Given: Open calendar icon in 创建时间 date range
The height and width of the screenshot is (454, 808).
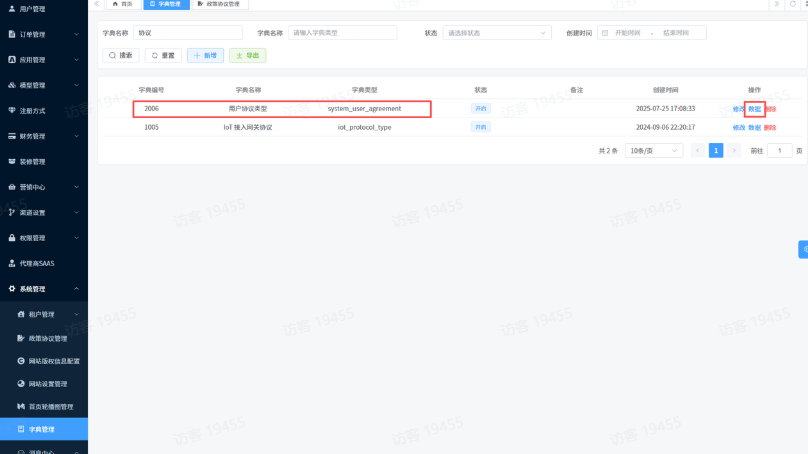Looking at the screenshot, I should pyautogui.click(x=605, y=33).
